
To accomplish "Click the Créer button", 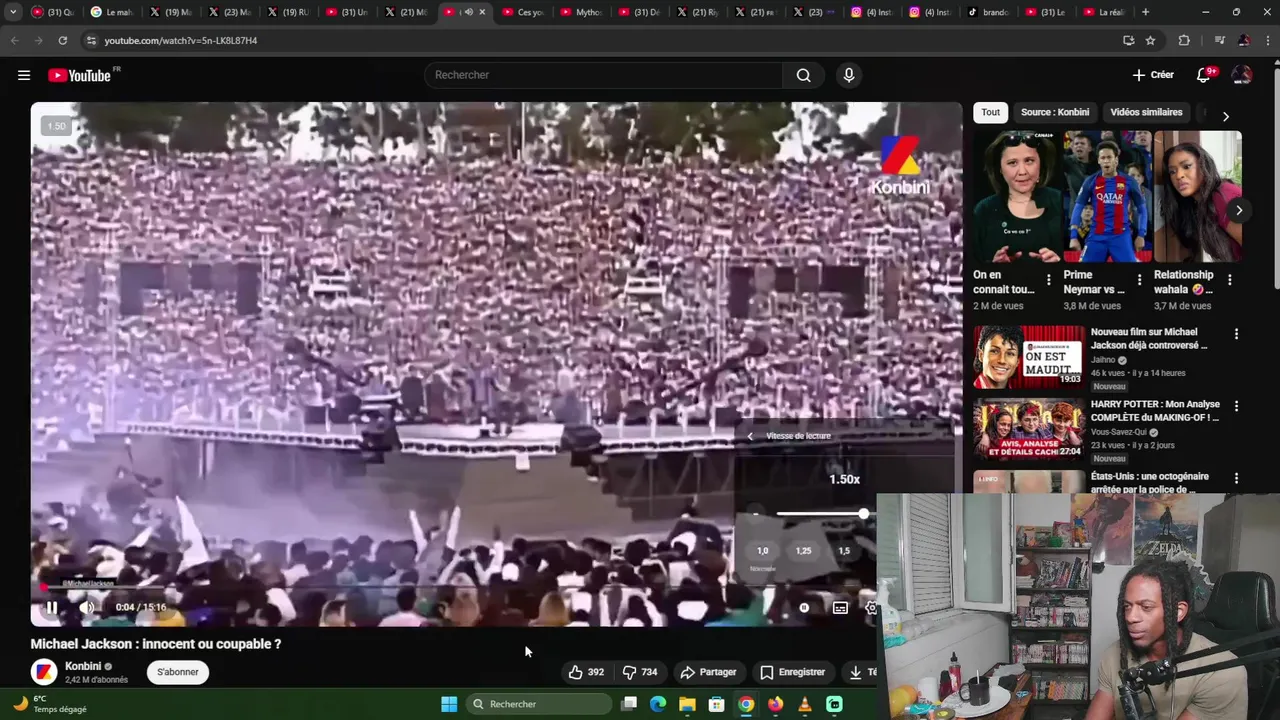I will (1153, 75).
